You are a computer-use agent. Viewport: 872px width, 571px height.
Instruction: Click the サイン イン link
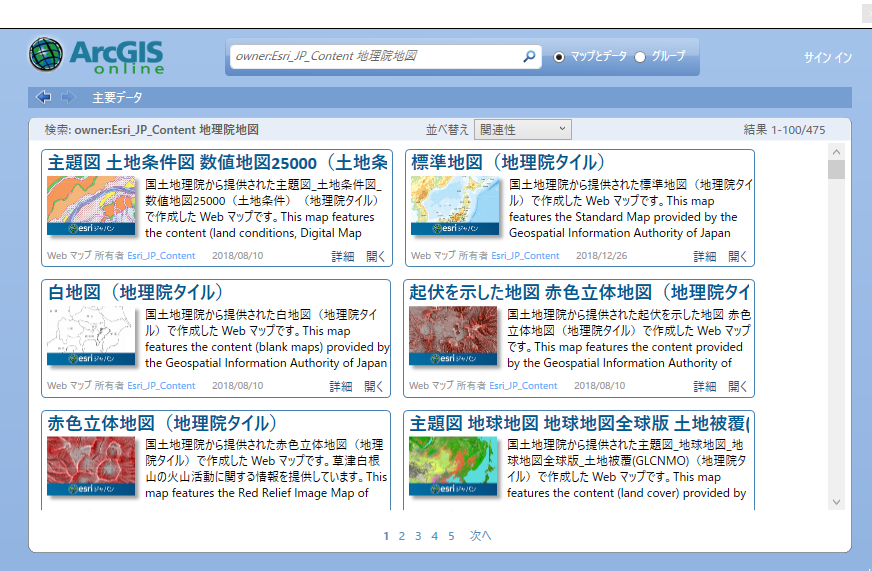click(828, 57)
